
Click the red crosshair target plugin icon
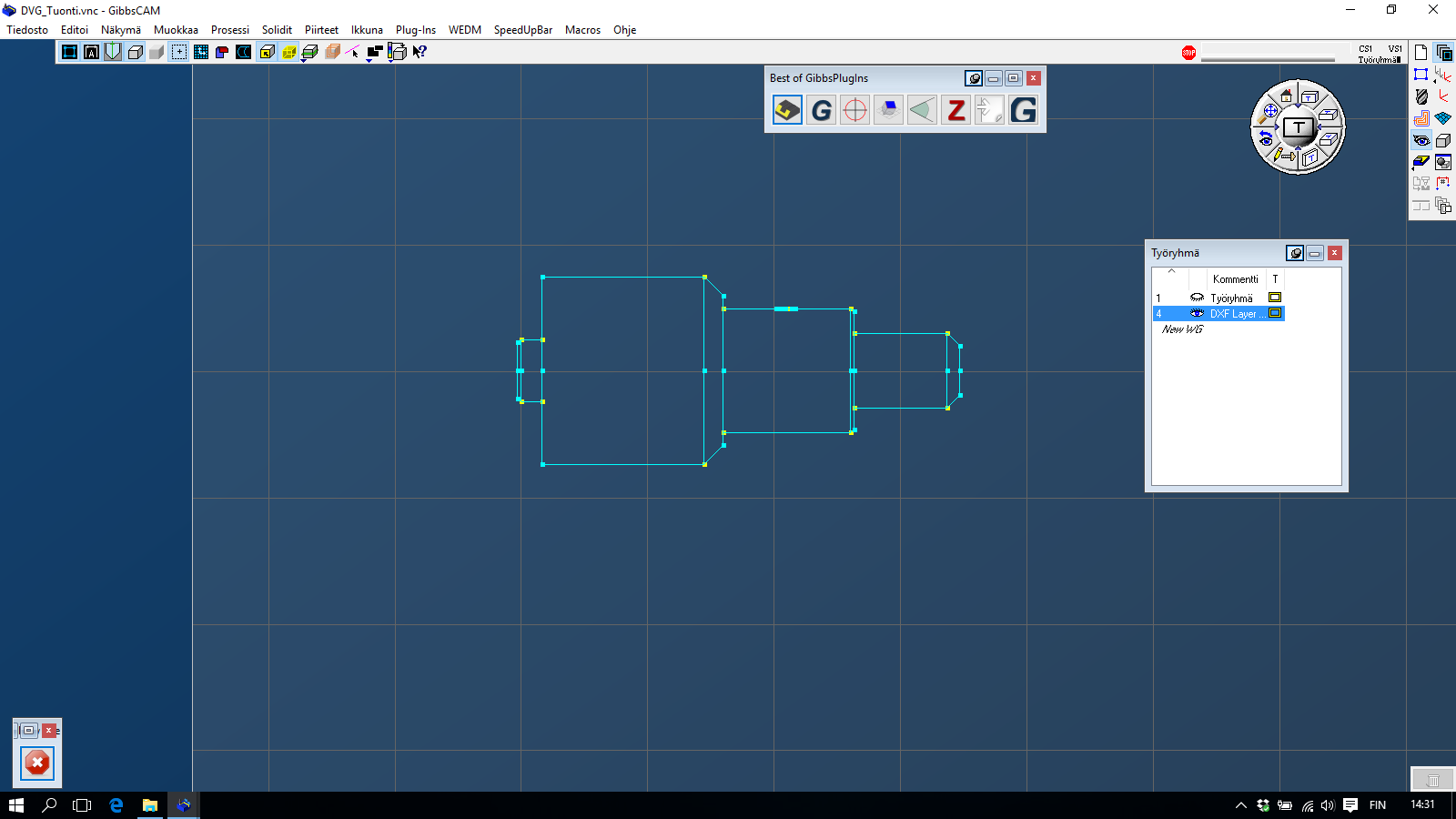point(855,110)
